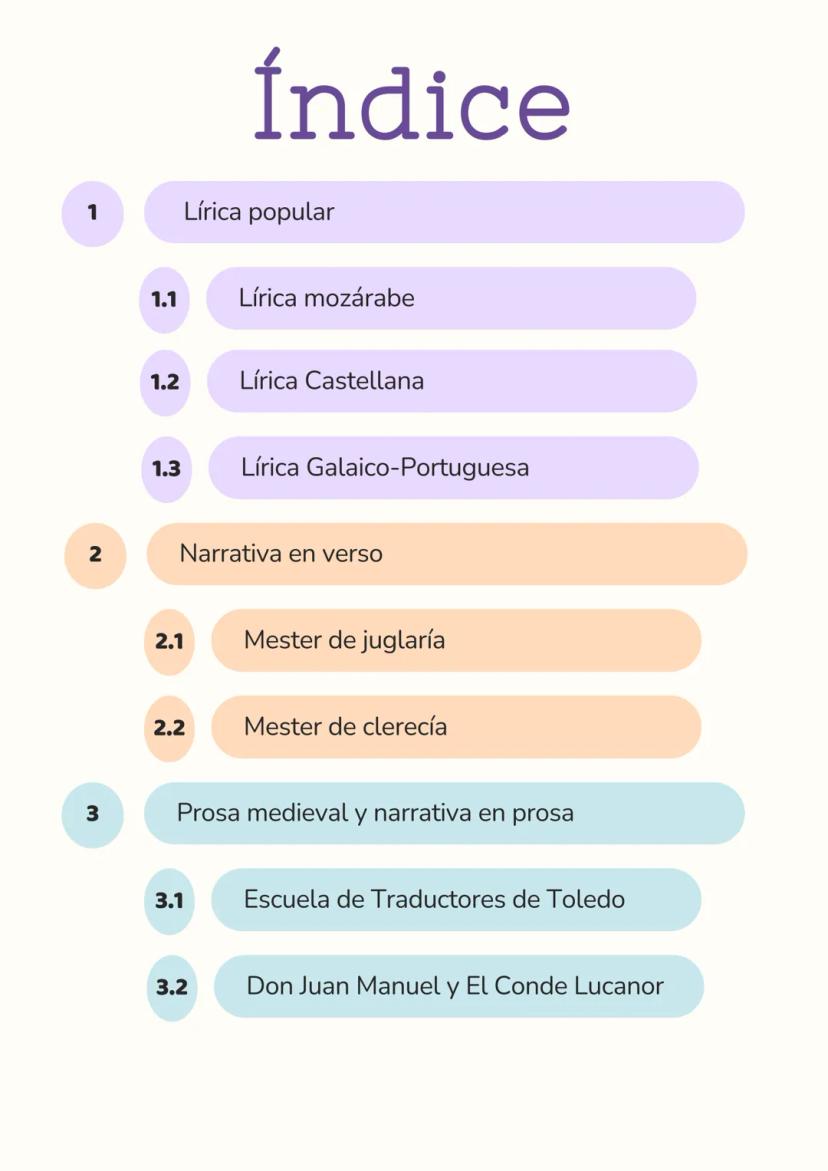Go to Lírica mozárabe section
The image size is (828, 1171).
451,298
